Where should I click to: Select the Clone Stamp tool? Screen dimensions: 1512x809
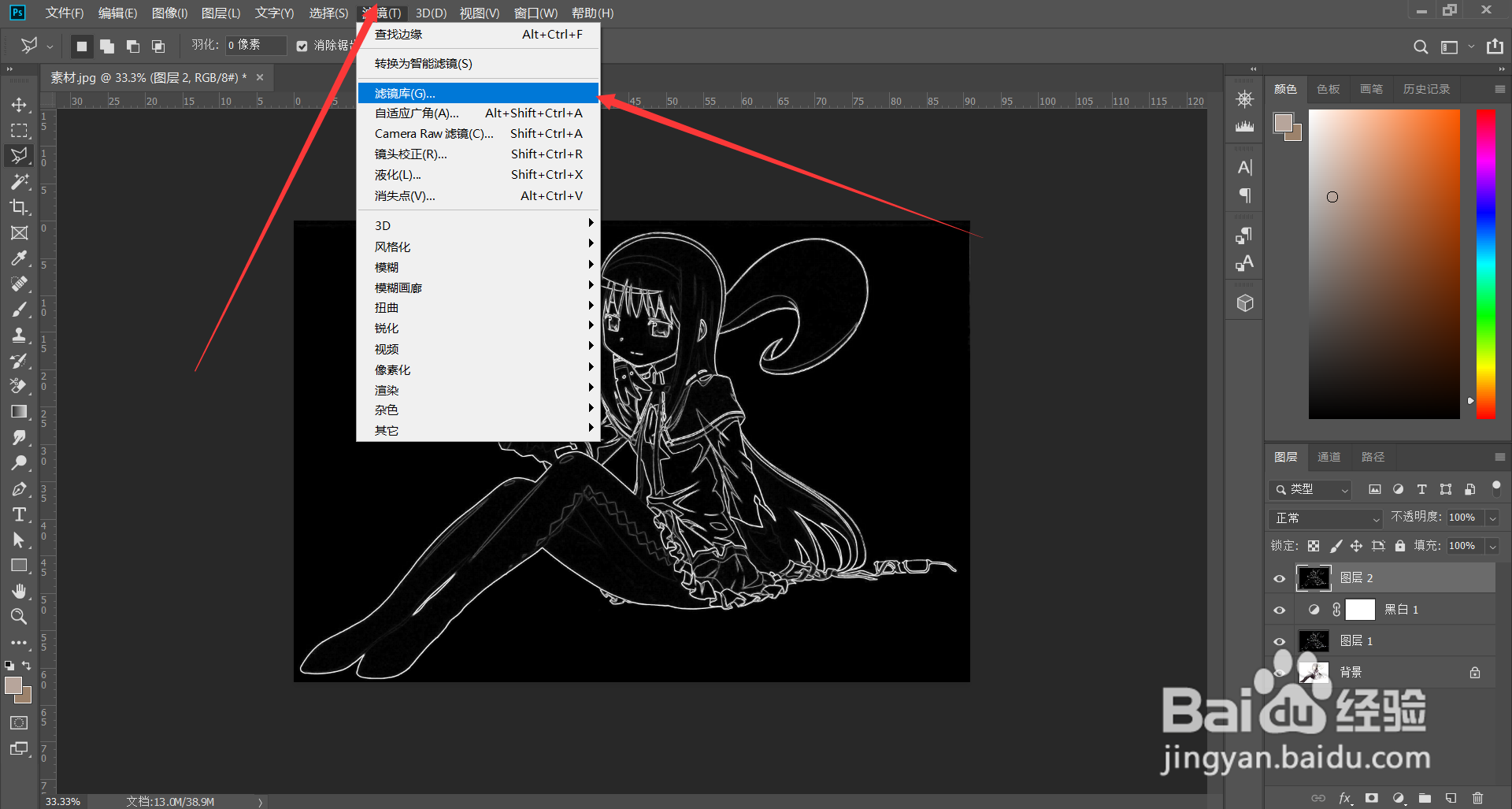click(x=19, y=335)
